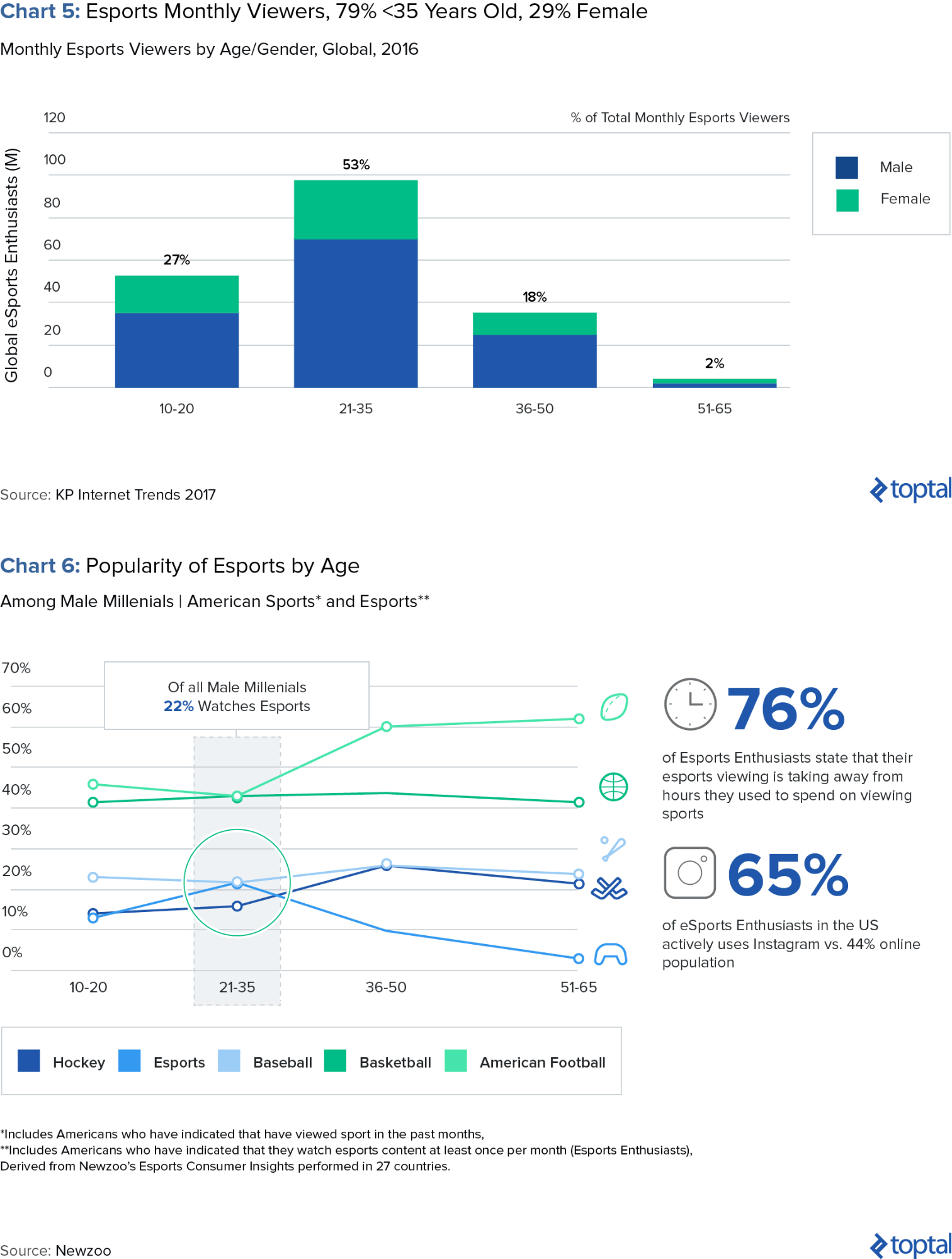Click the clock icon beside 76%

pos(690,704)
